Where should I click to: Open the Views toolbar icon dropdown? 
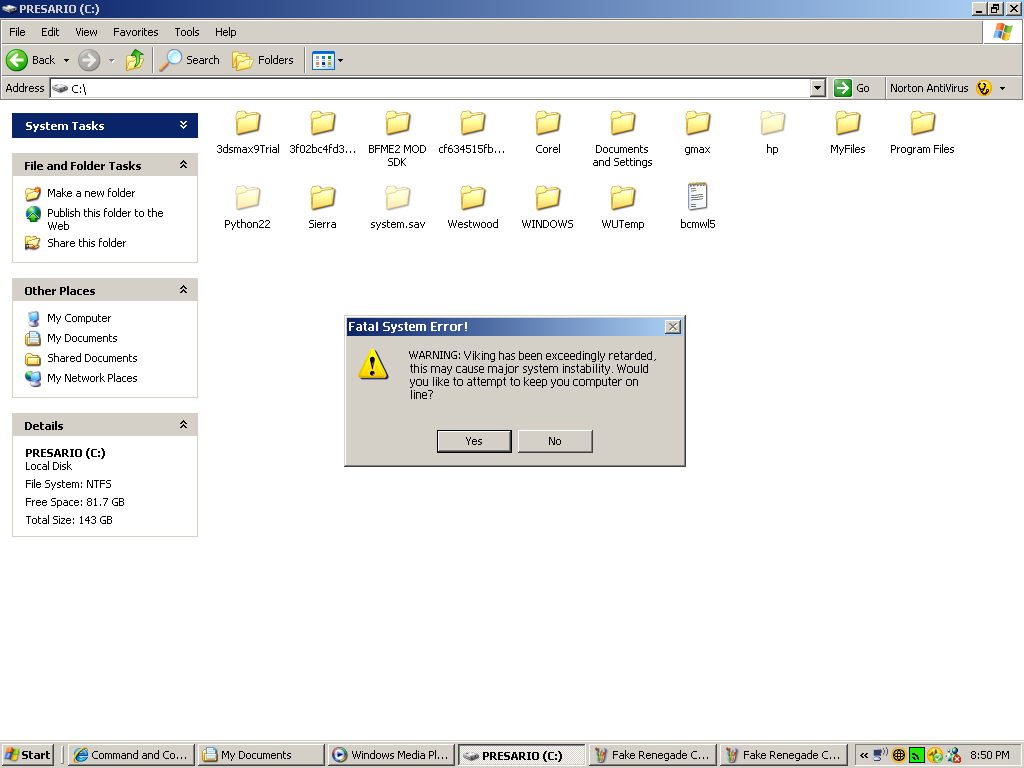(x=340, y=60)
